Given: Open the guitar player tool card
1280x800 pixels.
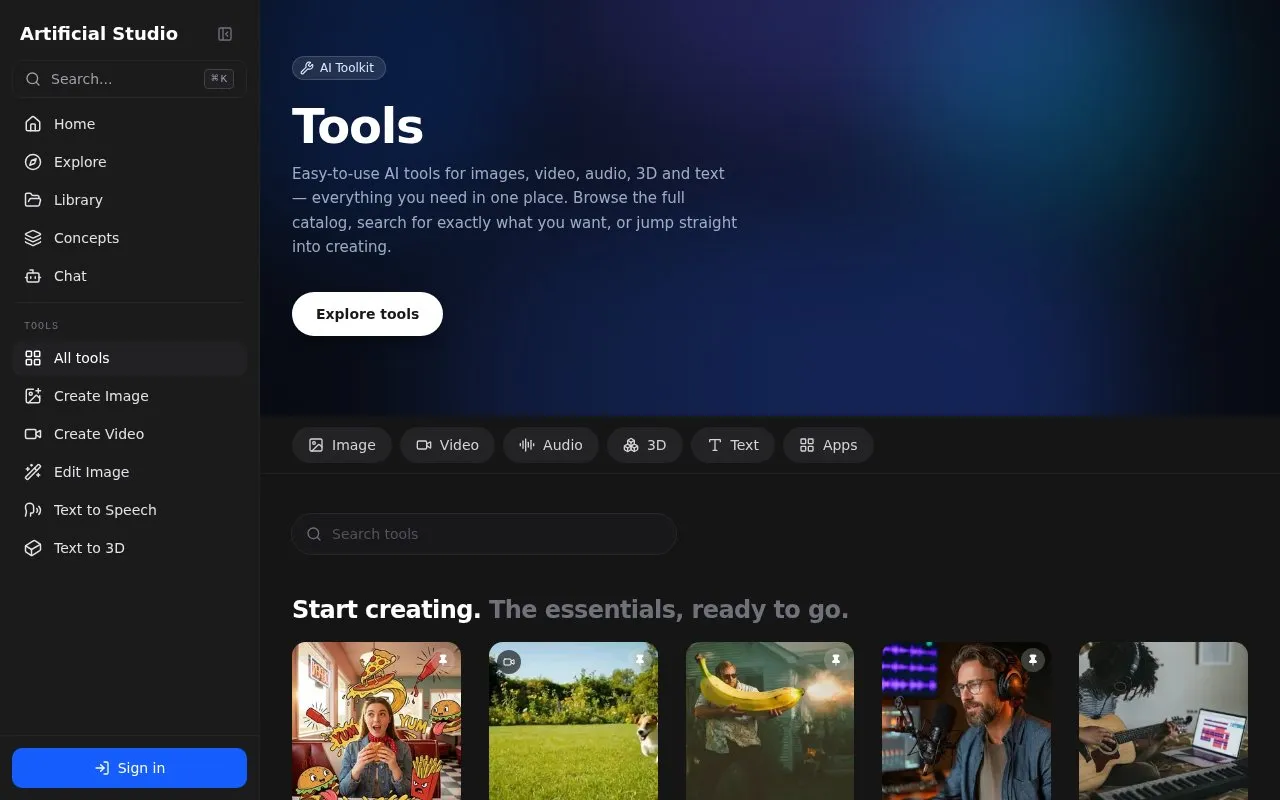Looking at the screenshot, I should click(x=1163, y=721).
